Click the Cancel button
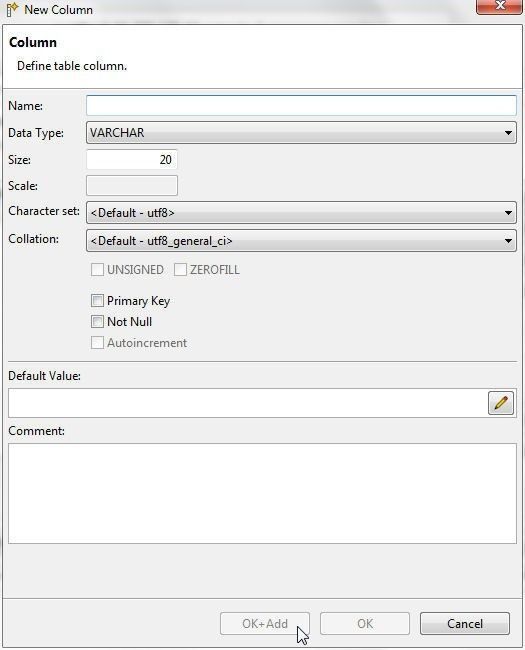525x650 pixels. (465, 623)
